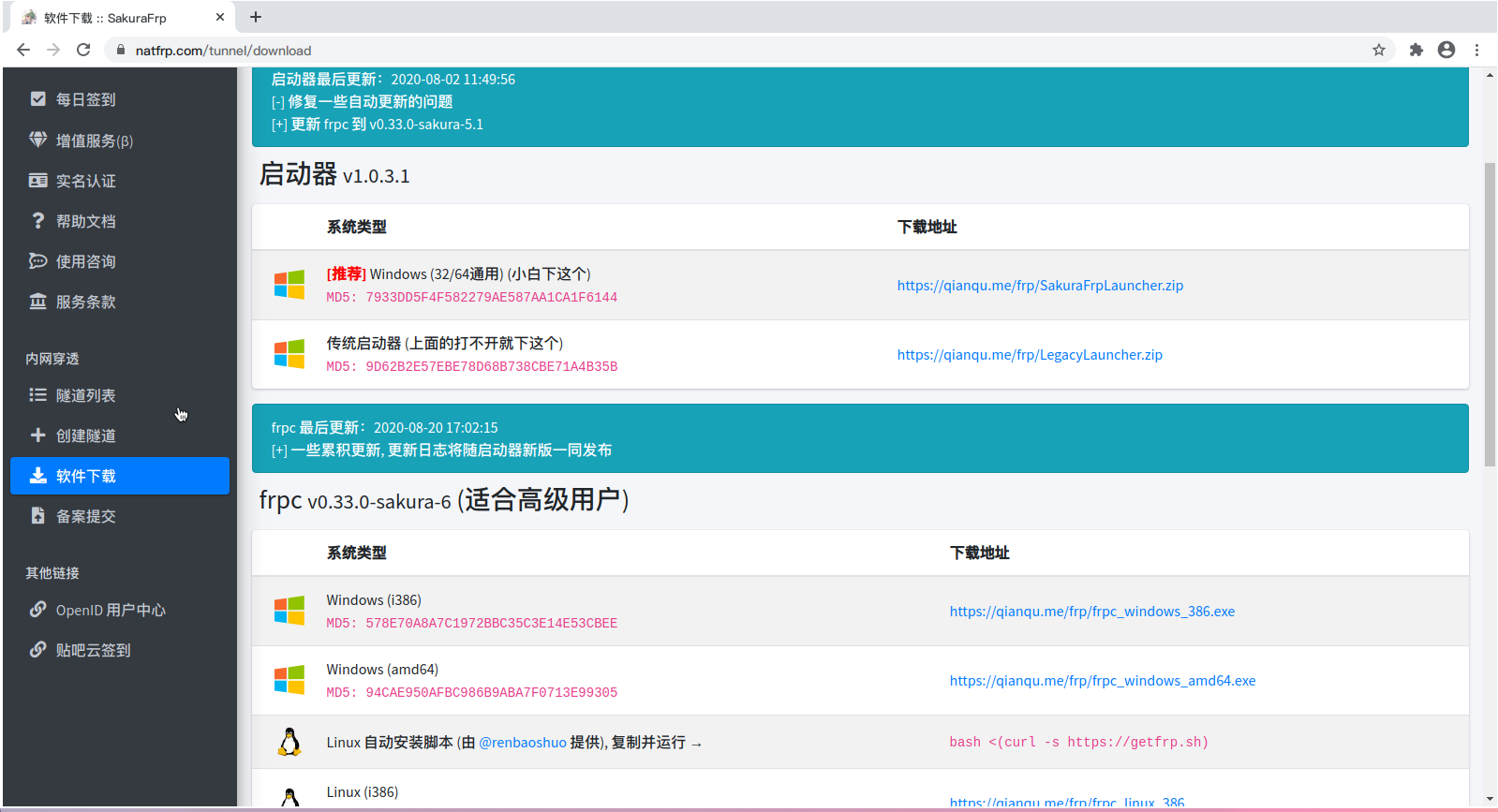Click the bash getfrp.sh install command
This screenshot has width=1498, height=812.
click(1079, 742)
